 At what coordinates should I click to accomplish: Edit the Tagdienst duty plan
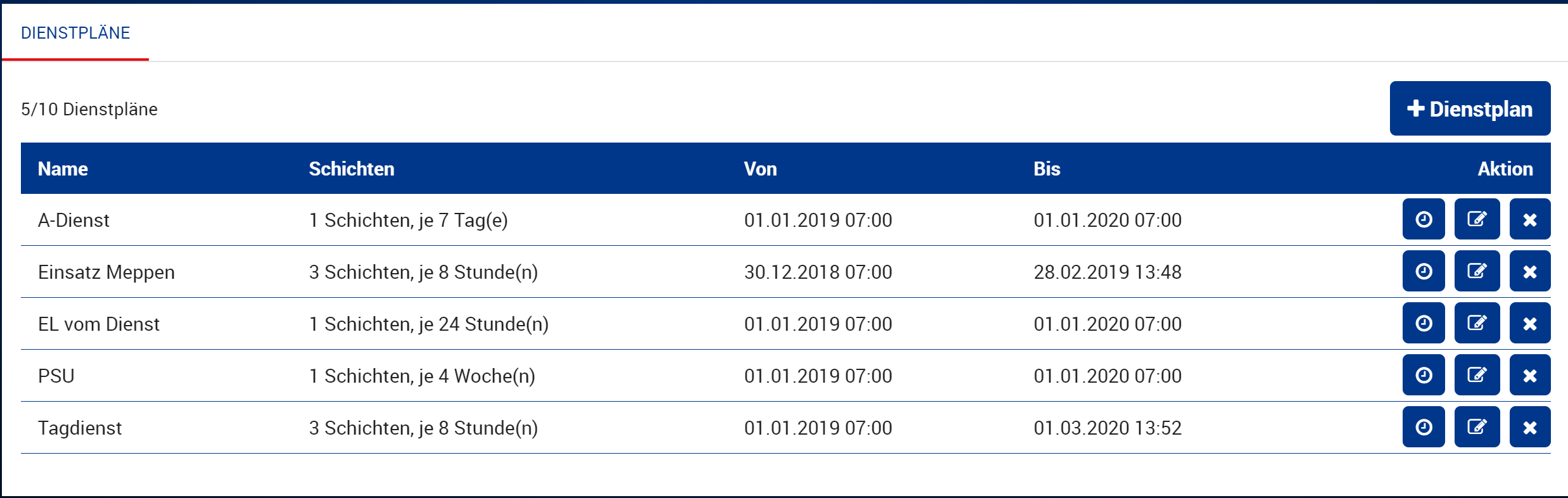coord(1477,427)
